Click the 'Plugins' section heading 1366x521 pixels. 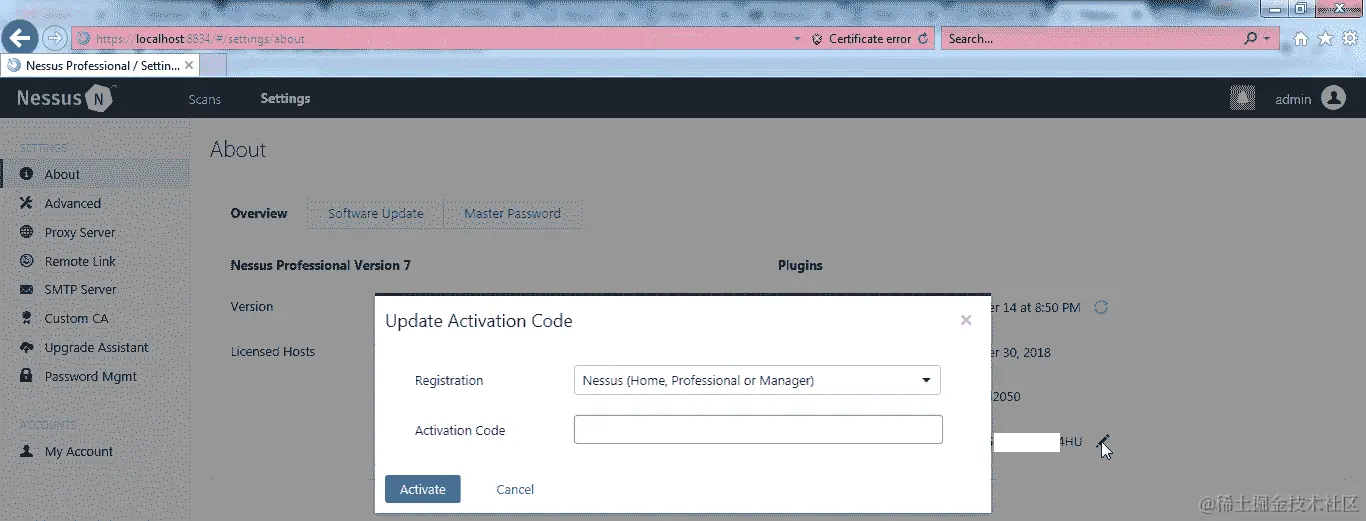point(800,265)
